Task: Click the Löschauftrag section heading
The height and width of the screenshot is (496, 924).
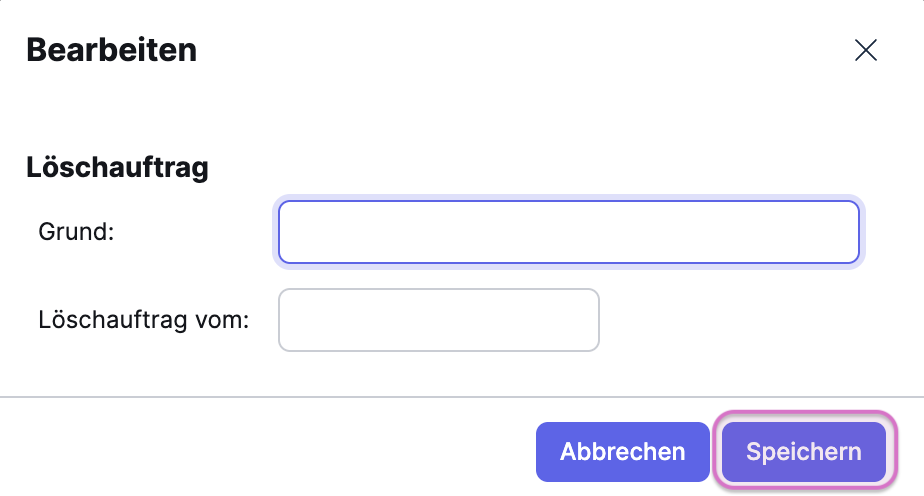Action: pyautogui.click(x=117, y=167)
